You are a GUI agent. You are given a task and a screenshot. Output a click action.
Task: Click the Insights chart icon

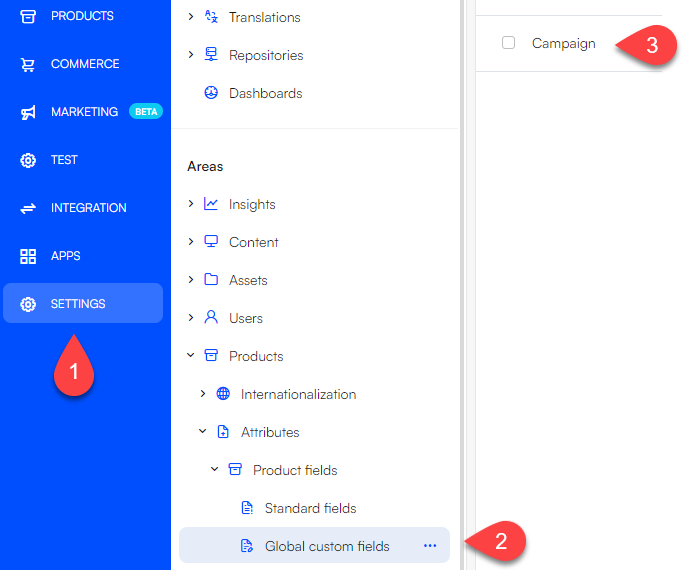click(211, 204)
